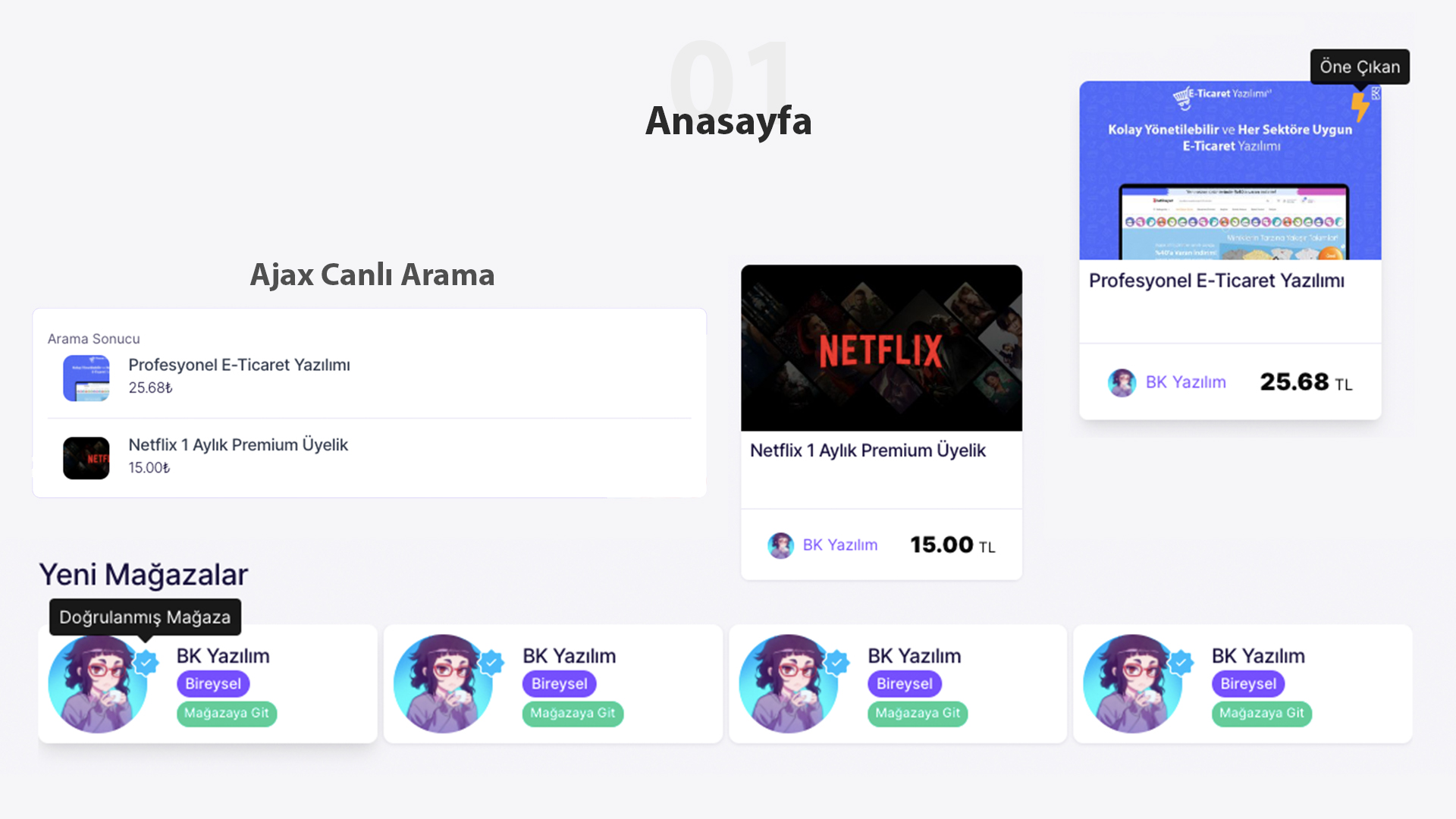Click the lightning bolt featured icon
The height and width of the screenshot is (819, 1456).
(1360, 107)
